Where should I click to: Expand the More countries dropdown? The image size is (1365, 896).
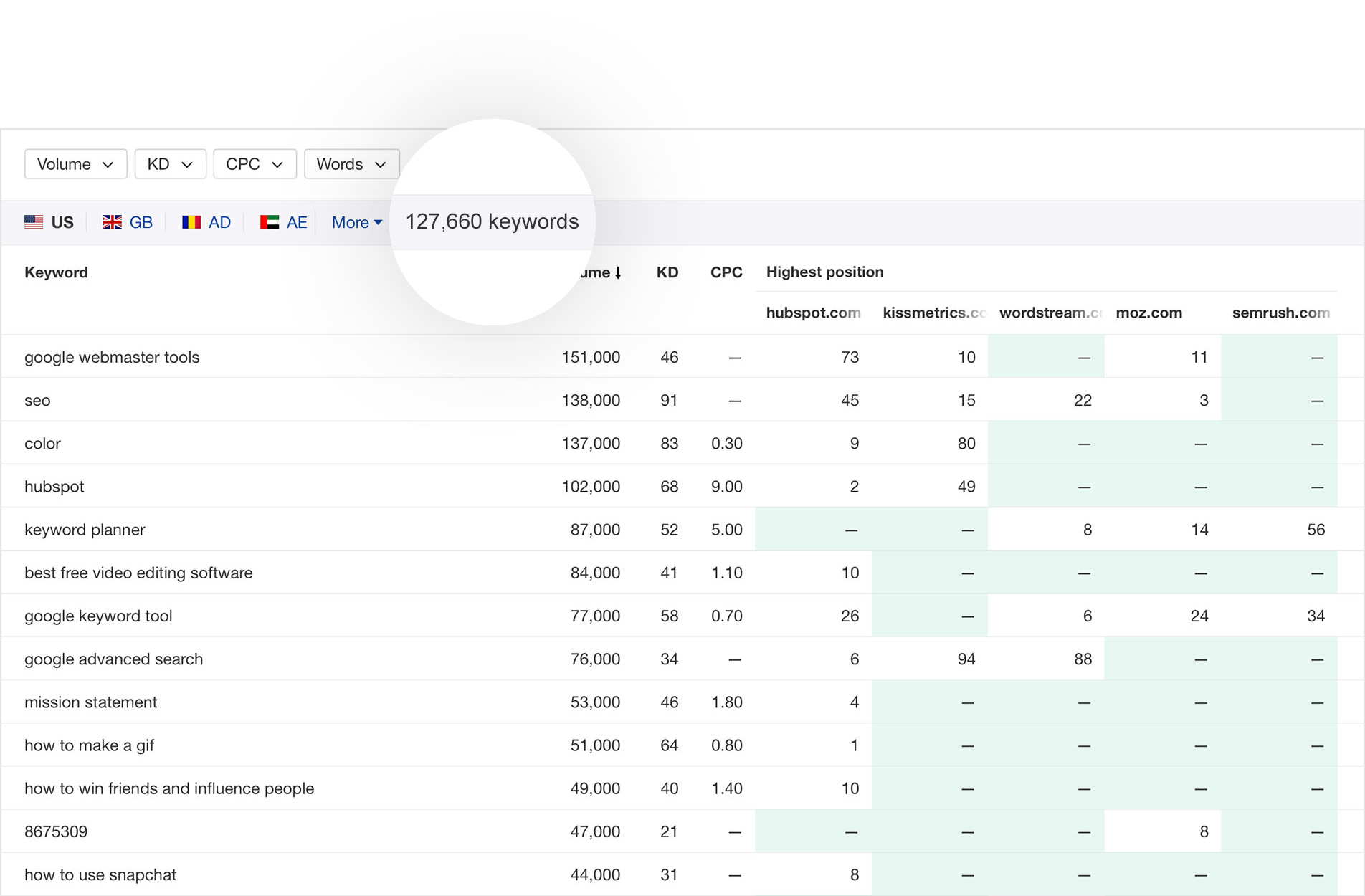tap(356, 222)
